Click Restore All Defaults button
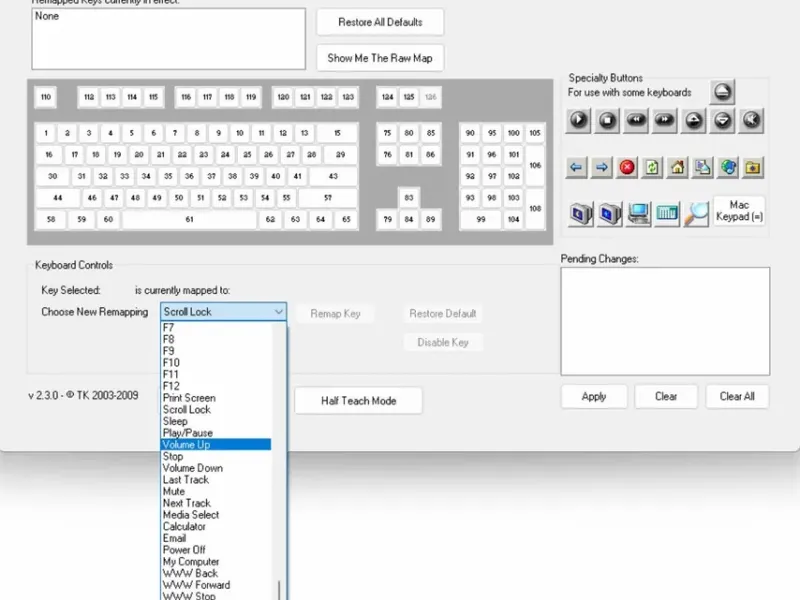Image resolution: width=800 pixels, height=600 pixels. [380, 22]
